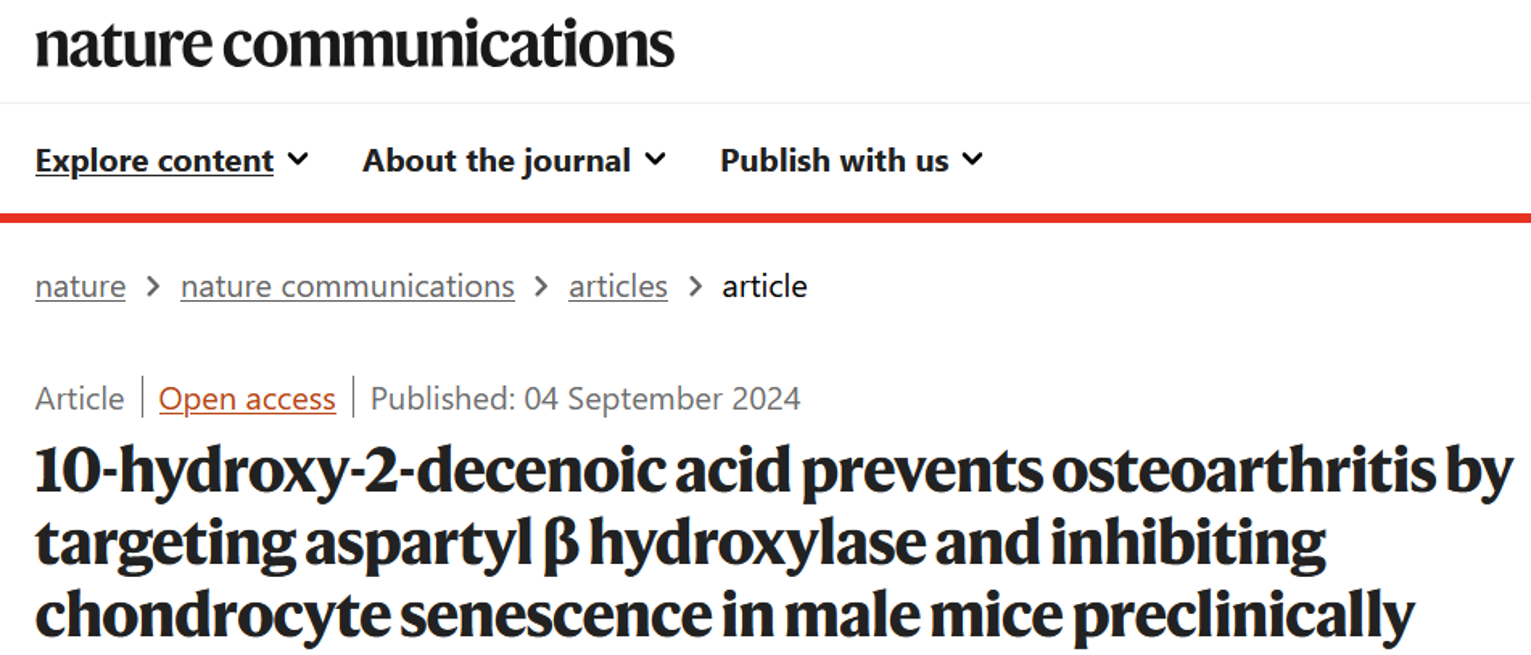Click the separator between Article and Open access

142,398
